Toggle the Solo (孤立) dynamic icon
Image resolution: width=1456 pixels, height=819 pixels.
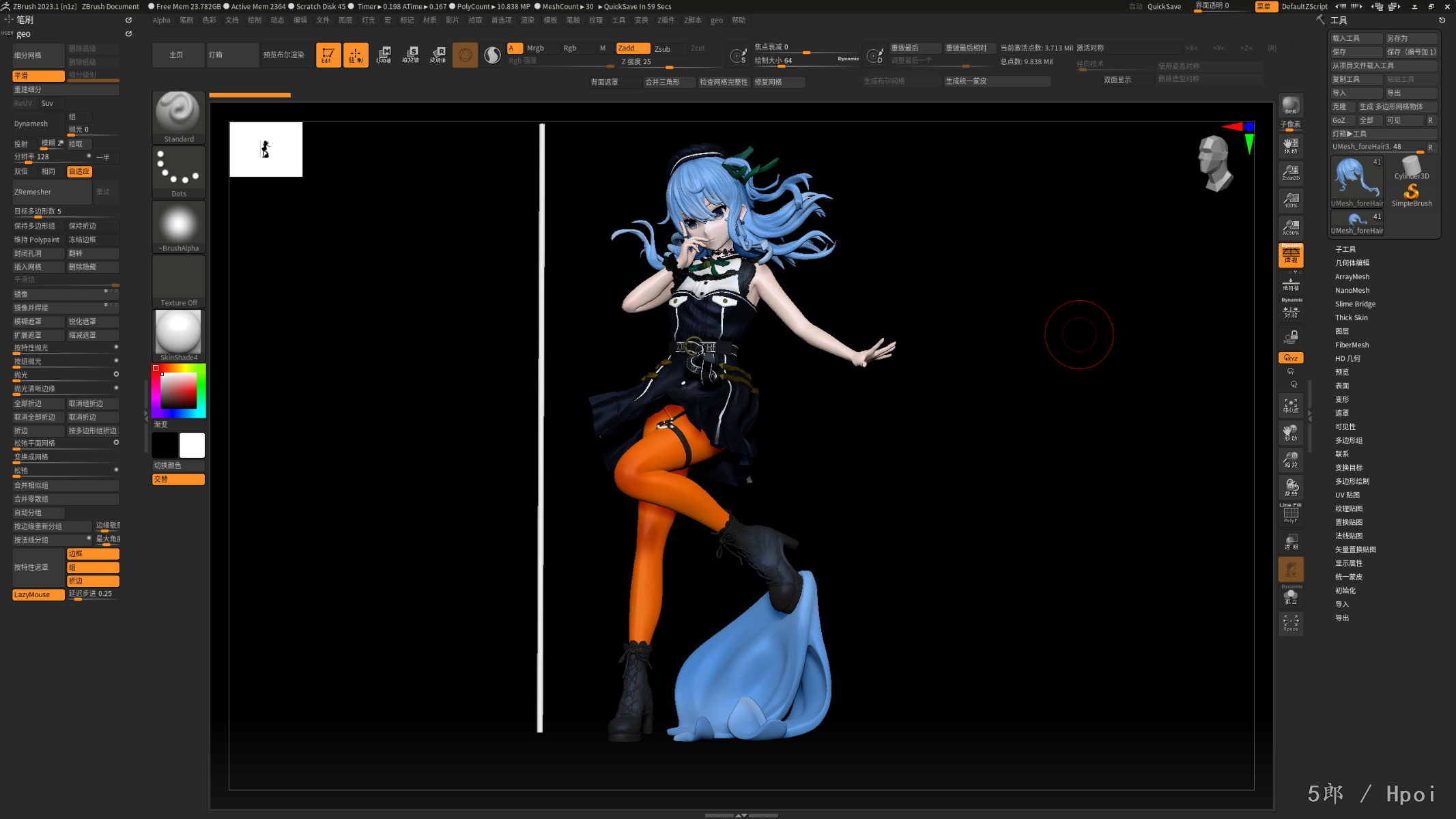[x=1291, y=597]
